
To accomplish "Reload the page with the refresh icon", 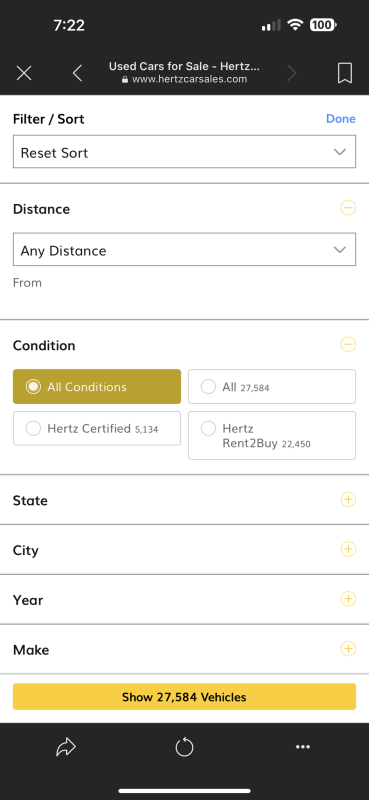I will pyautogui.click(x=184, y=747).
